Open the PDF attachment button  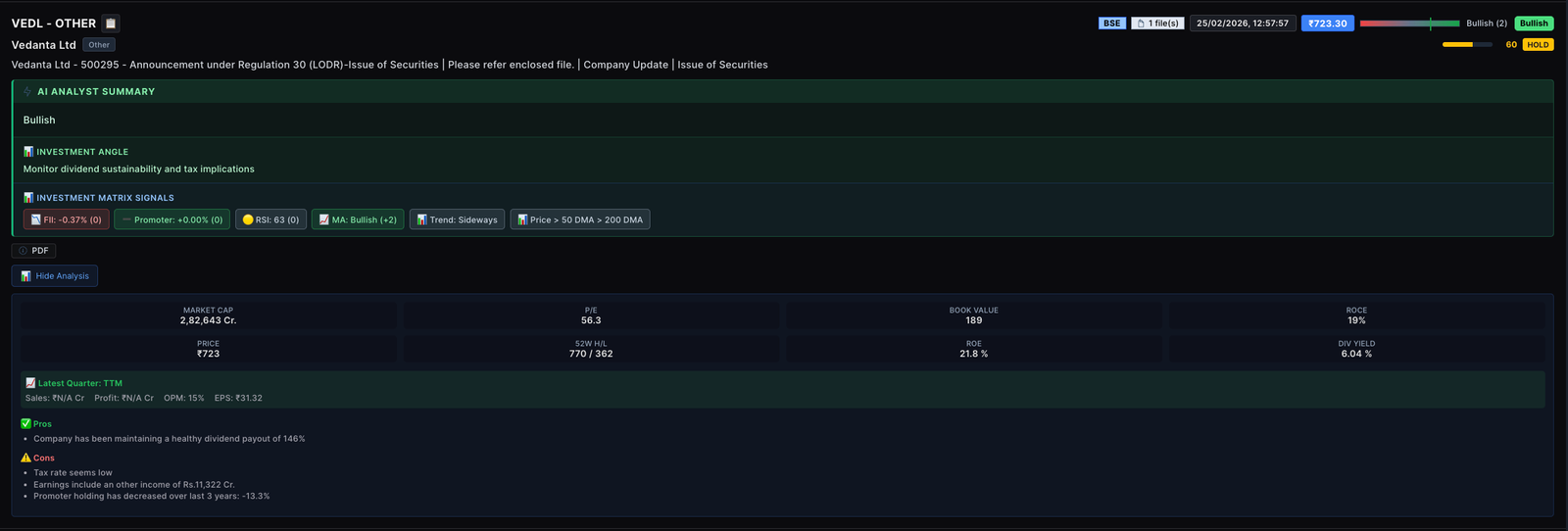[33, 251]
